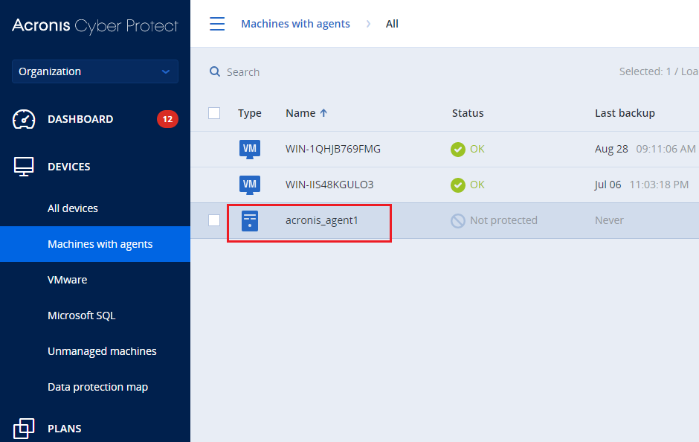Click into the Search field
This screenshot has height=442, width=699.
coord(243,72)
